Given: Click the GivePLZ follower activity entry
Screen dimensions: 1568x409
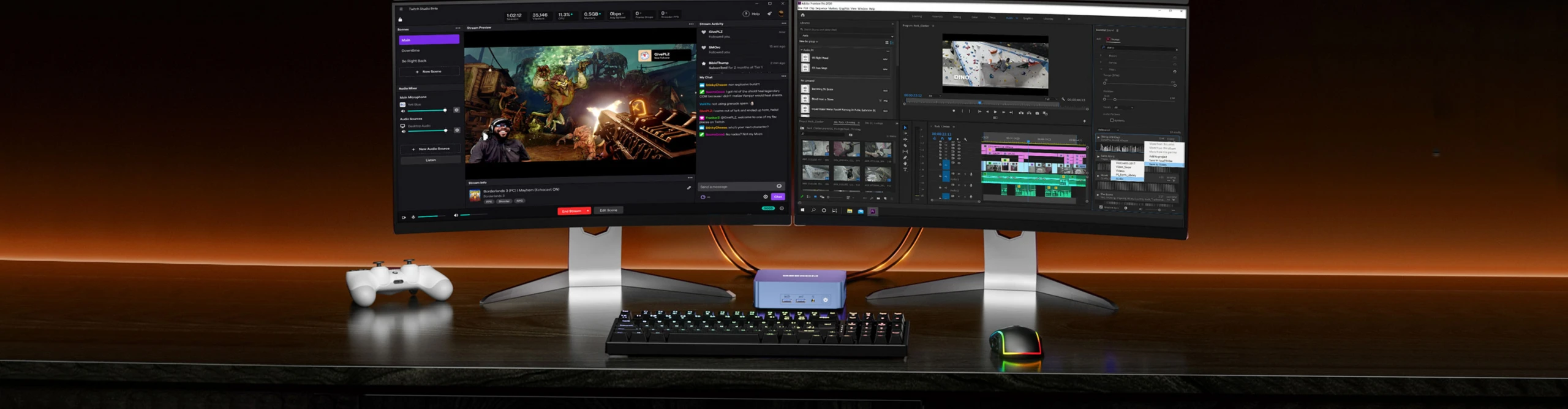Looking at the screenshot, I should click(742, 34).
